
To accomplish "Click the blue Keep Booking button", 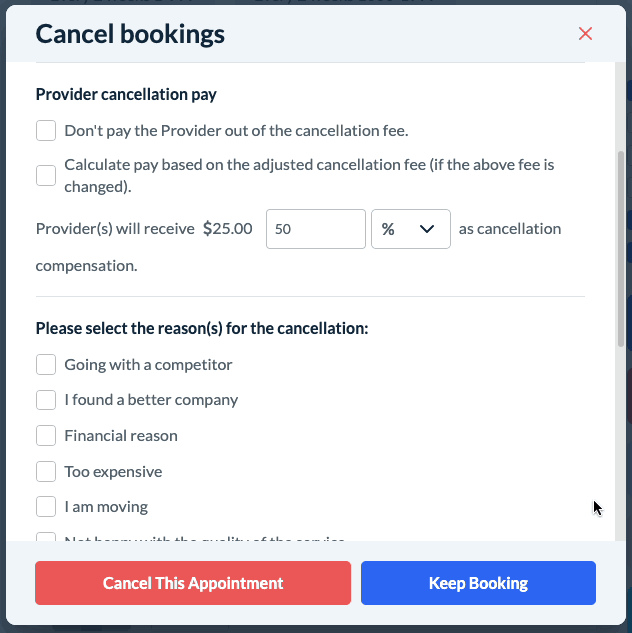I will (x=478, y=583).
